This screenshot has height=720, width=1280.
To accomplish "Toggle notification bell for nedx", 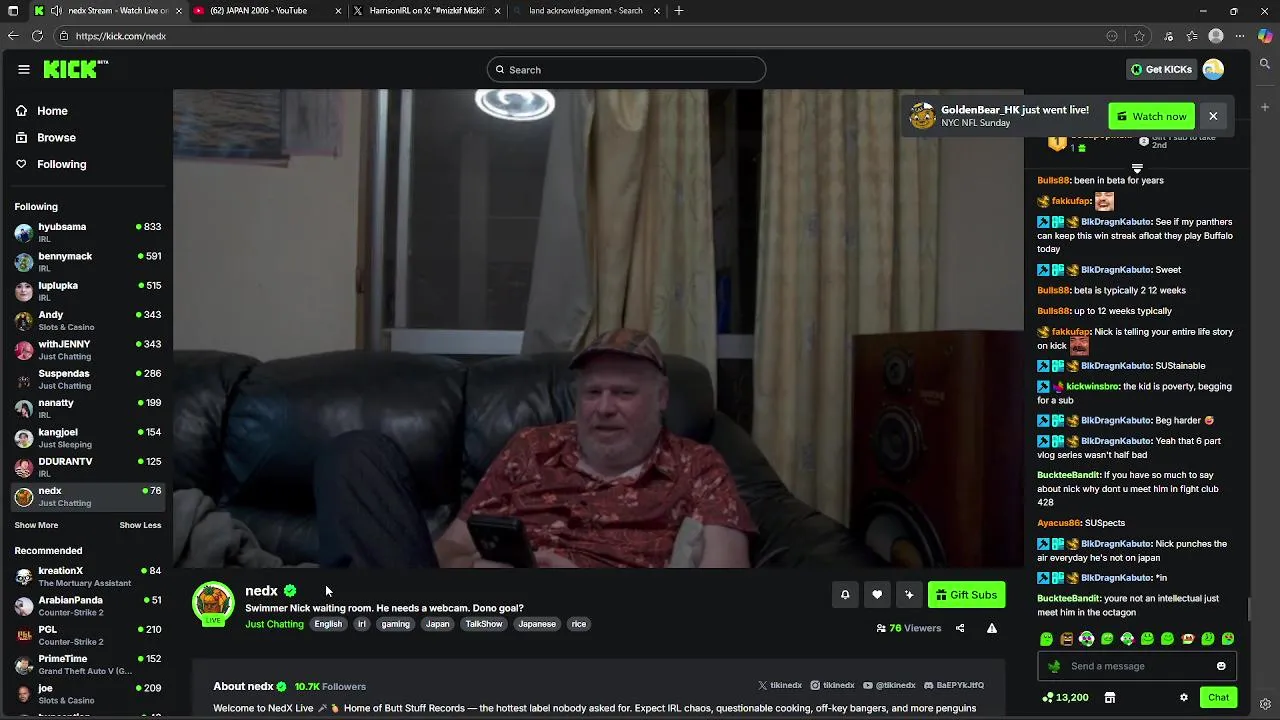I will tap(845, 595).
